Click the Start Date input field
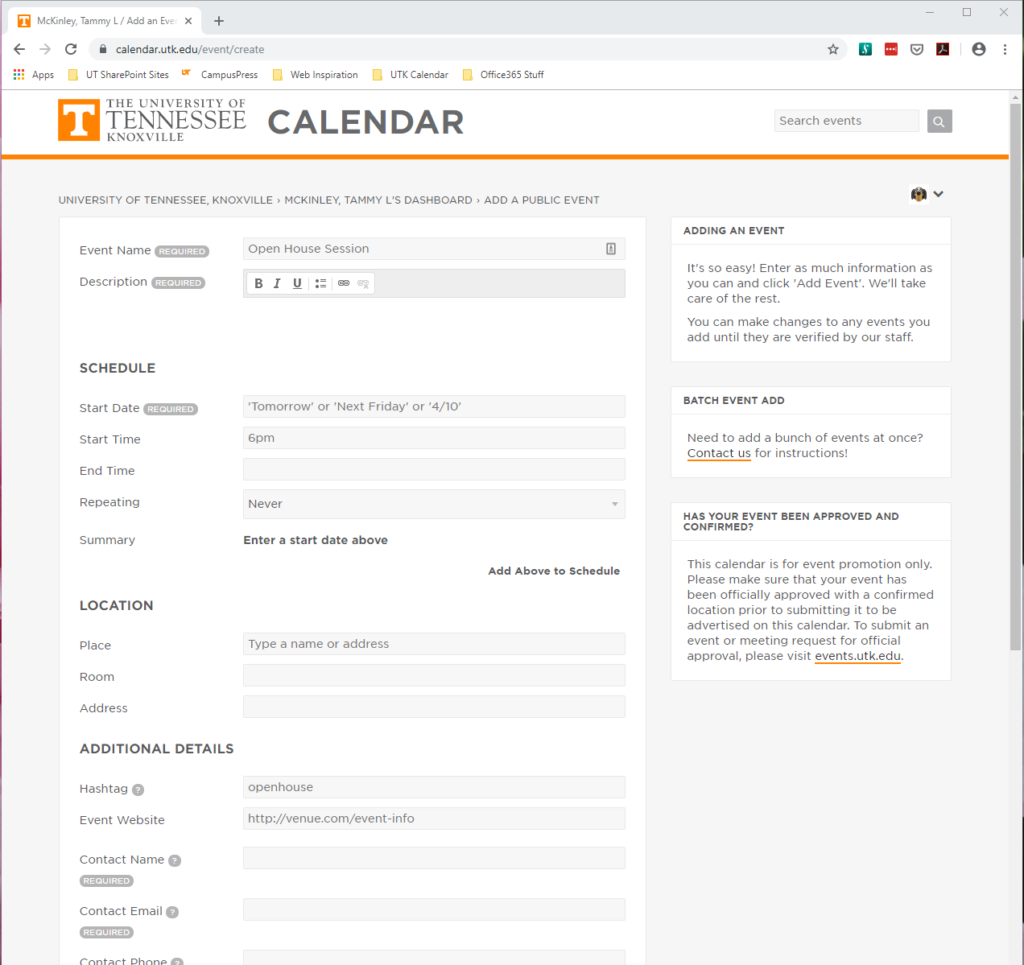 click(x=433, y=406)
